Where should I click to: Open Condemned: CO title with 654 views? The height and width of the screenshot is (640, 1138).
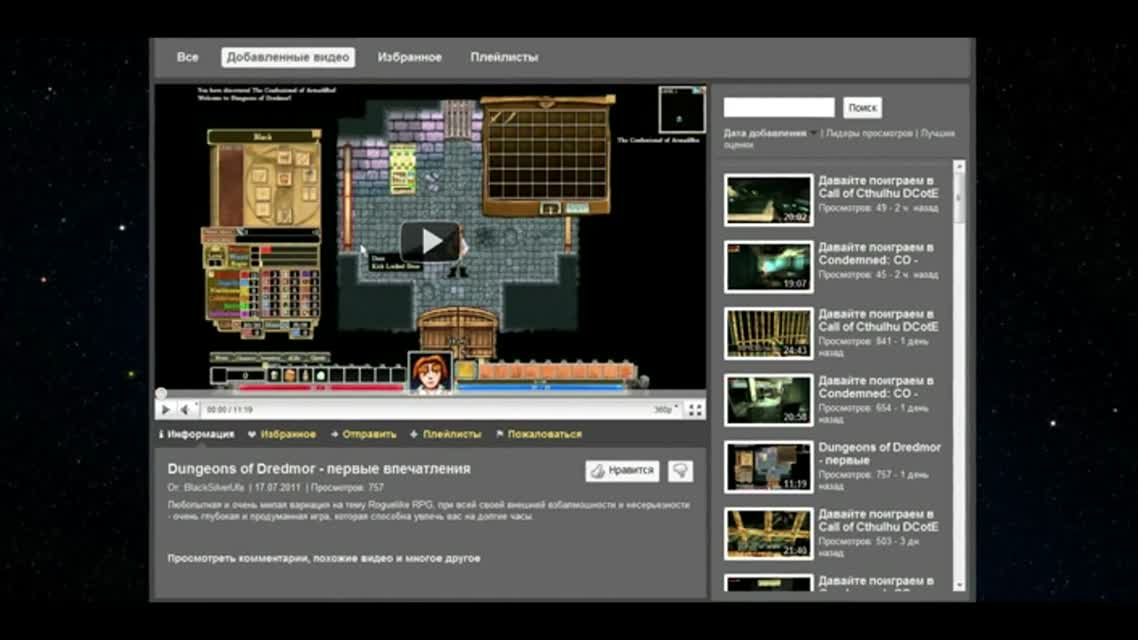(876, 387)
